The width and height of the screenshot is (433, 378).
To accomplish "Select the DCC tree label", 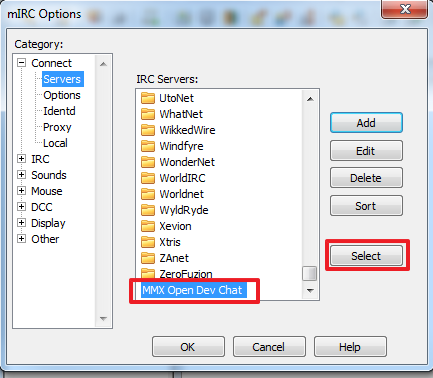I will [42, 207].
